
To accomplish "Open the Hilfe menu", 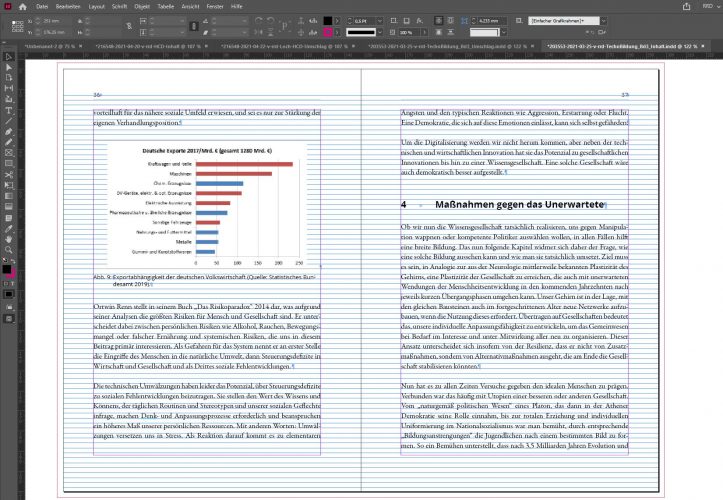I will [x=237, y=6].
